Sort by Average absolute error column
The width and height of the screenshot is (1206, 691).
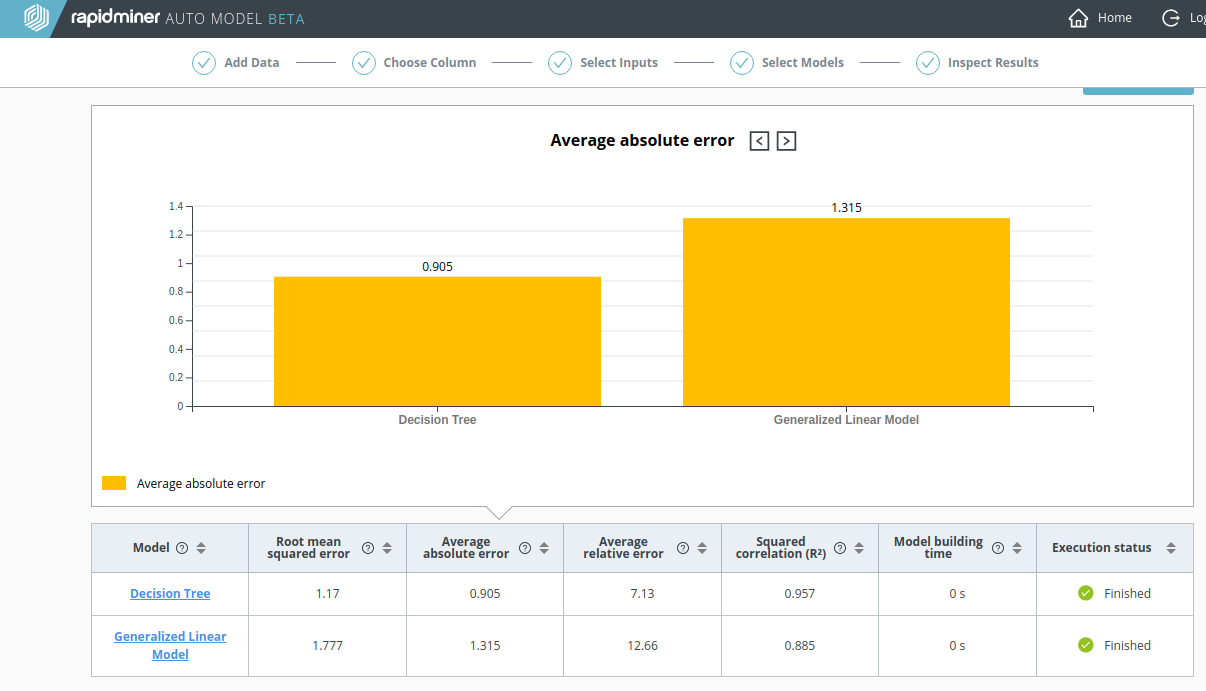click(544, 548)
